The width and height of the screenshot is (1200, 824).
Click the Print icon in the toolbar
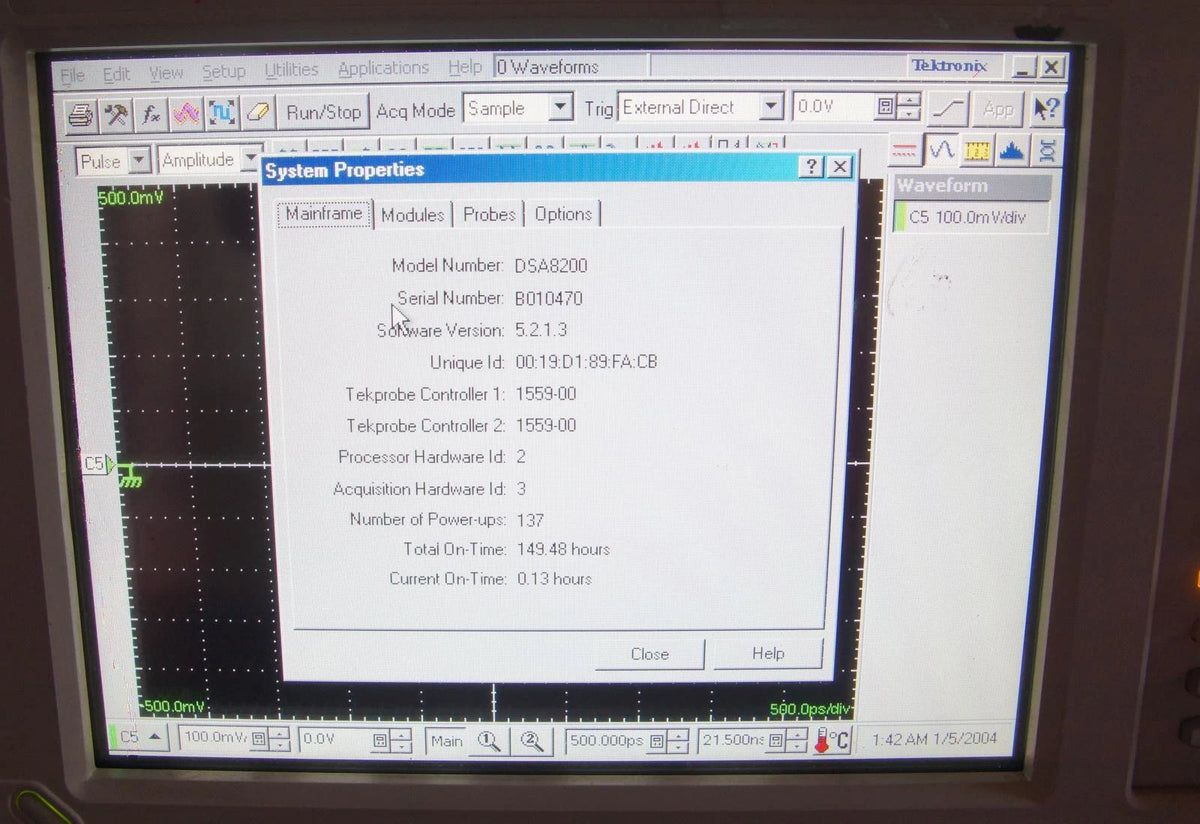[x=81, y=114]
